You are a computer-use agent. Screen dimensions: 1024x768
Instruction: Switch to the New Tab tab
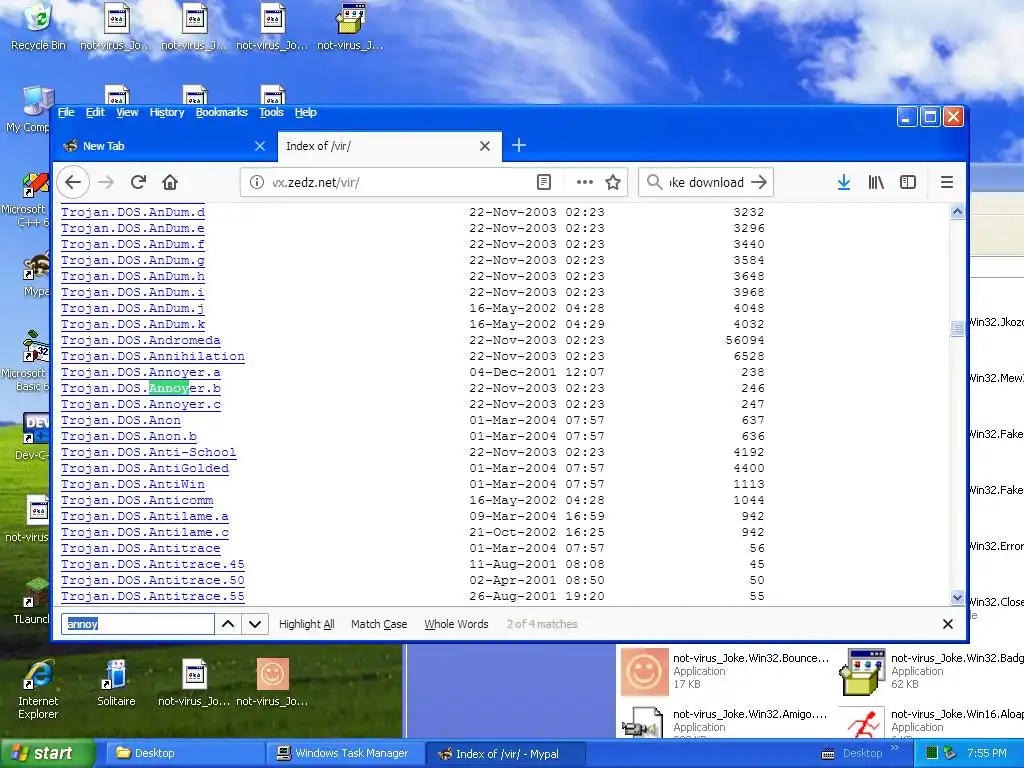[163, 146]
